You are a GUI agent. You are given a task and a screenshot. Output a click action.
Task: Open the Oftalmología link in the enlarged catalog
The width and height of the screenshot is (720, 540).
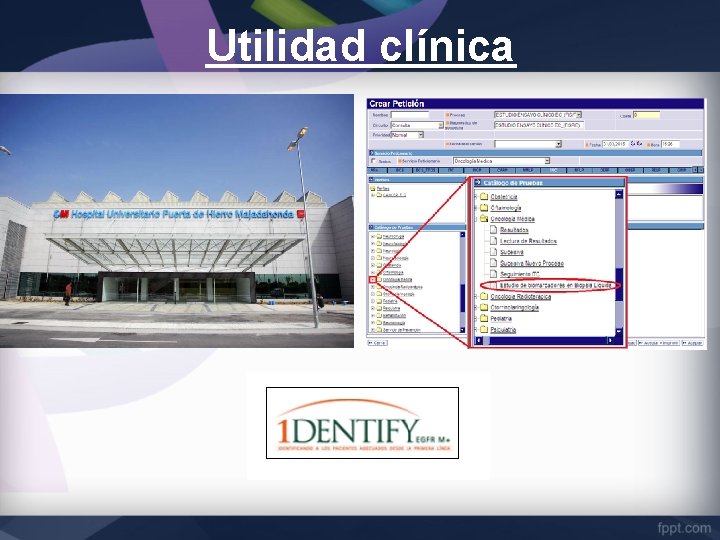pyautogui.click(x=506, y=208)
